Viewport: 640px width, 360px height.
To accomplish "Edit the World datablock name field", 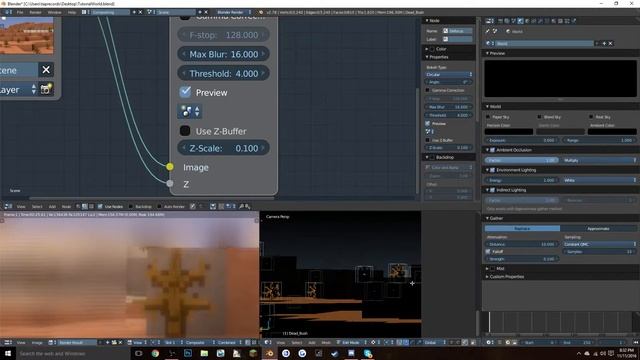I will (544, 43).
